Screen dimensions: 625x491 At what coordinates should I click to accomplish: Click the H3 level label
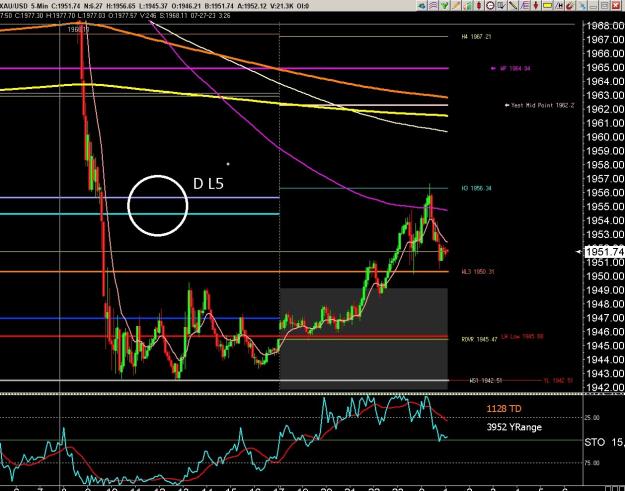click(x=476, y=188)
